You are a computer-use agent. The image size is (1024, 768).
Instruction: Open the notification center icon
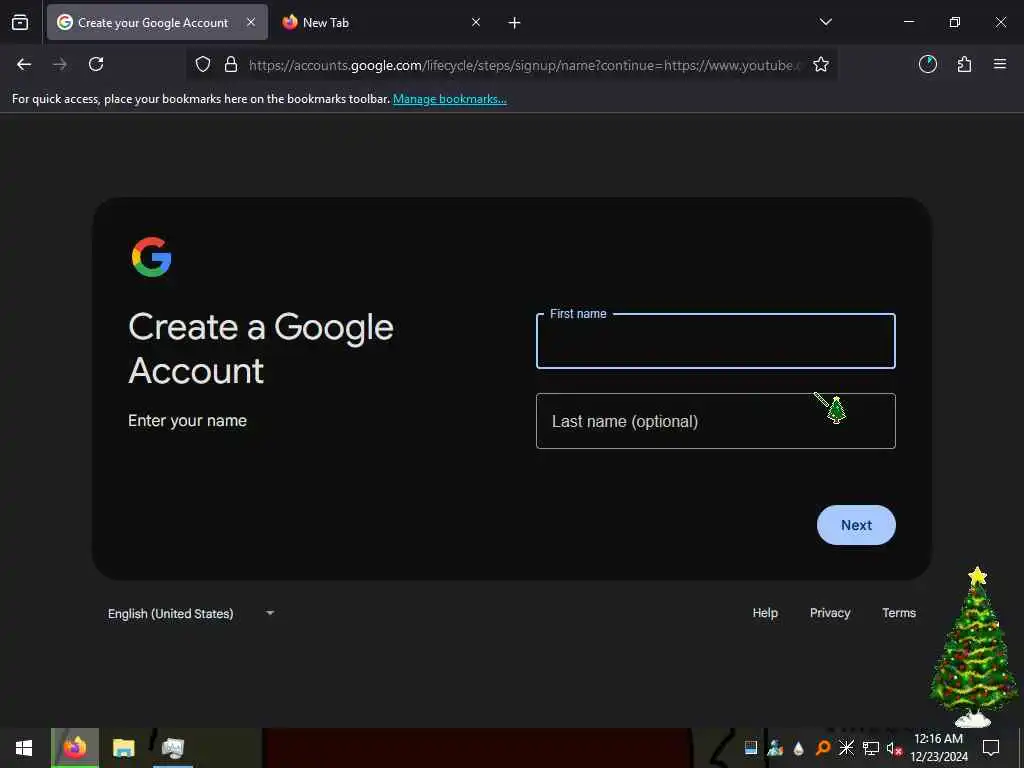click(991, 748)
